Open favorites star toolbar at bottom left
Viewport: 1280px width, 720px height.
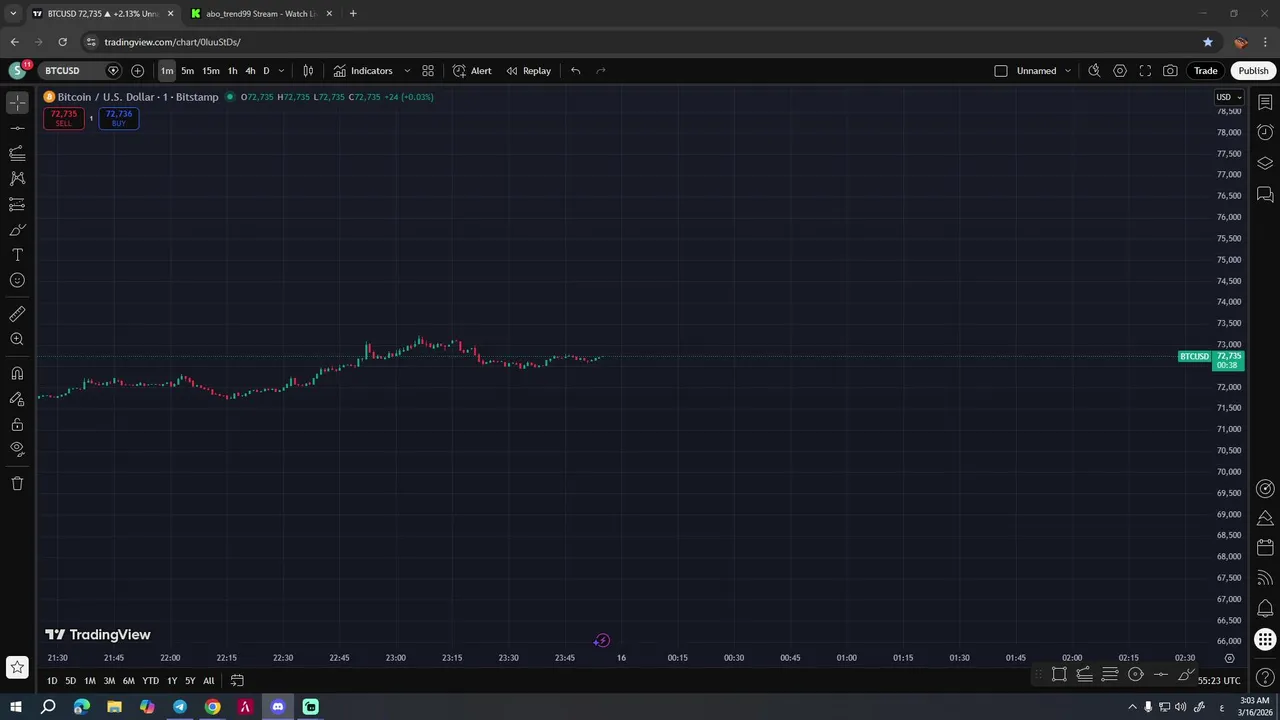click(x=17, y=666)
